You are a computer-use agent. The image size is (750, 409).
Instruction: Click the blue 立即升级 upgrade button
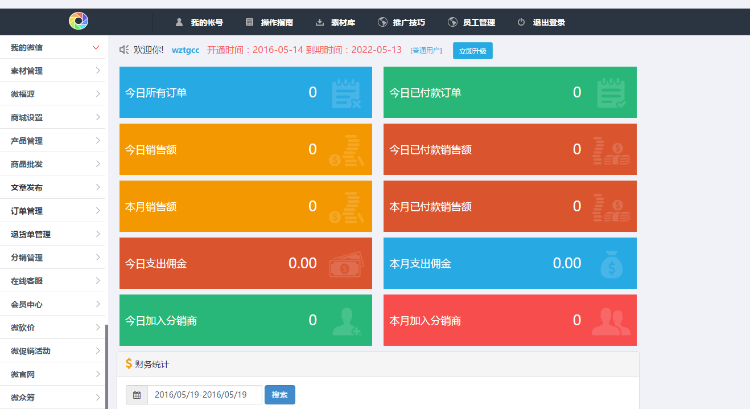(473, 51)
